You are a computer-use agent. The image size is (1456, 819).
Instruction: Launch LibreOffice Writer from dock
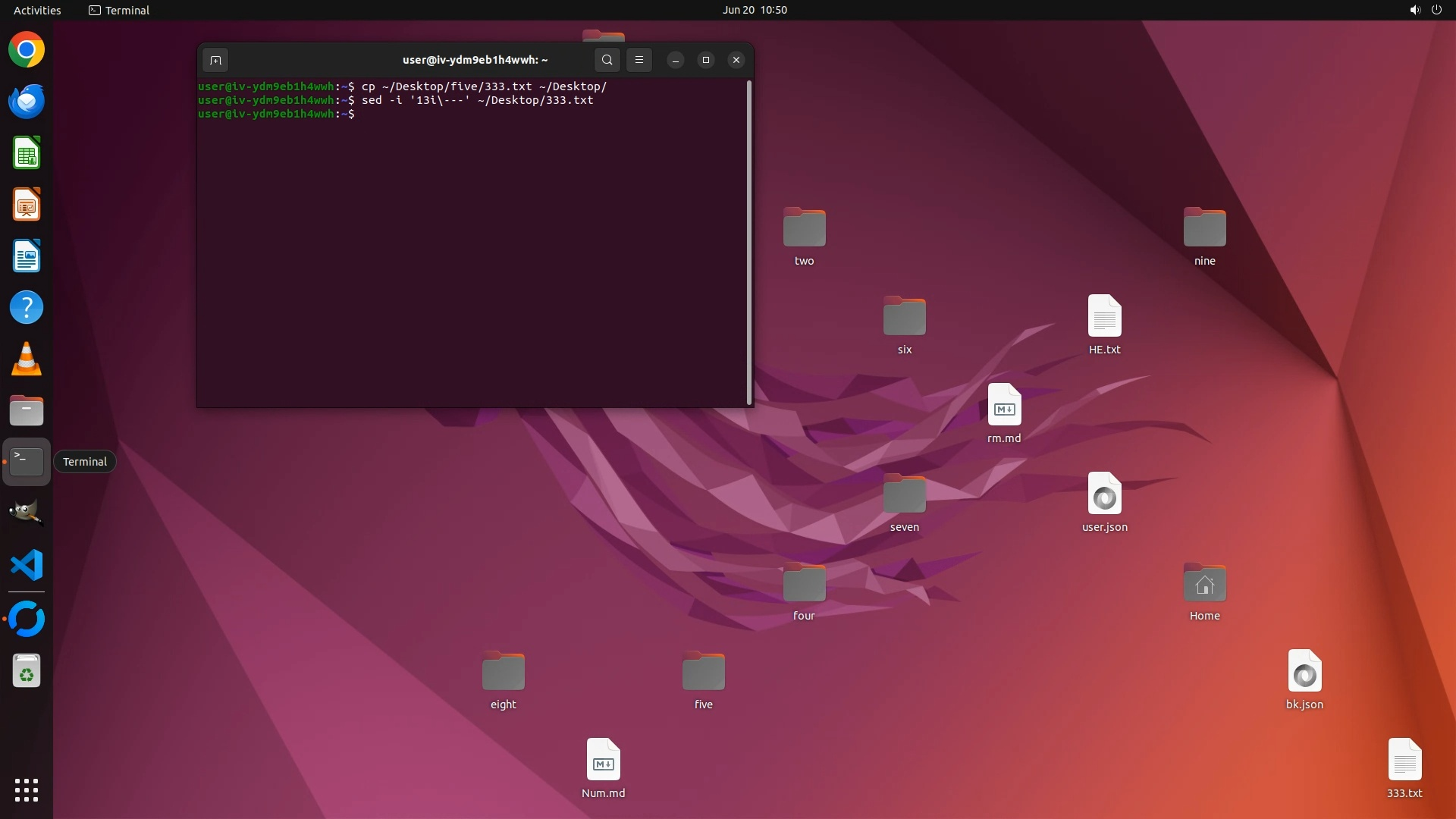tap(27, 256)
